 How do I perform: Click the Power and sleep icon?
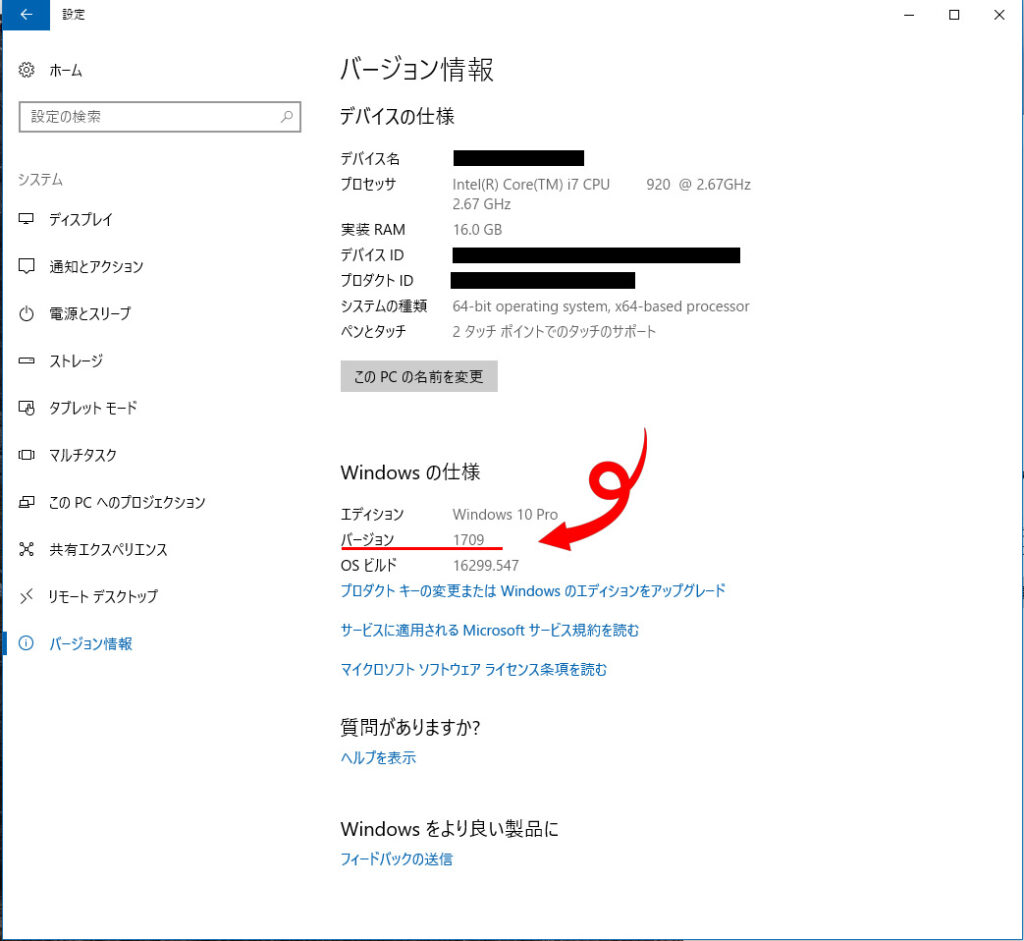coord(26,314)
